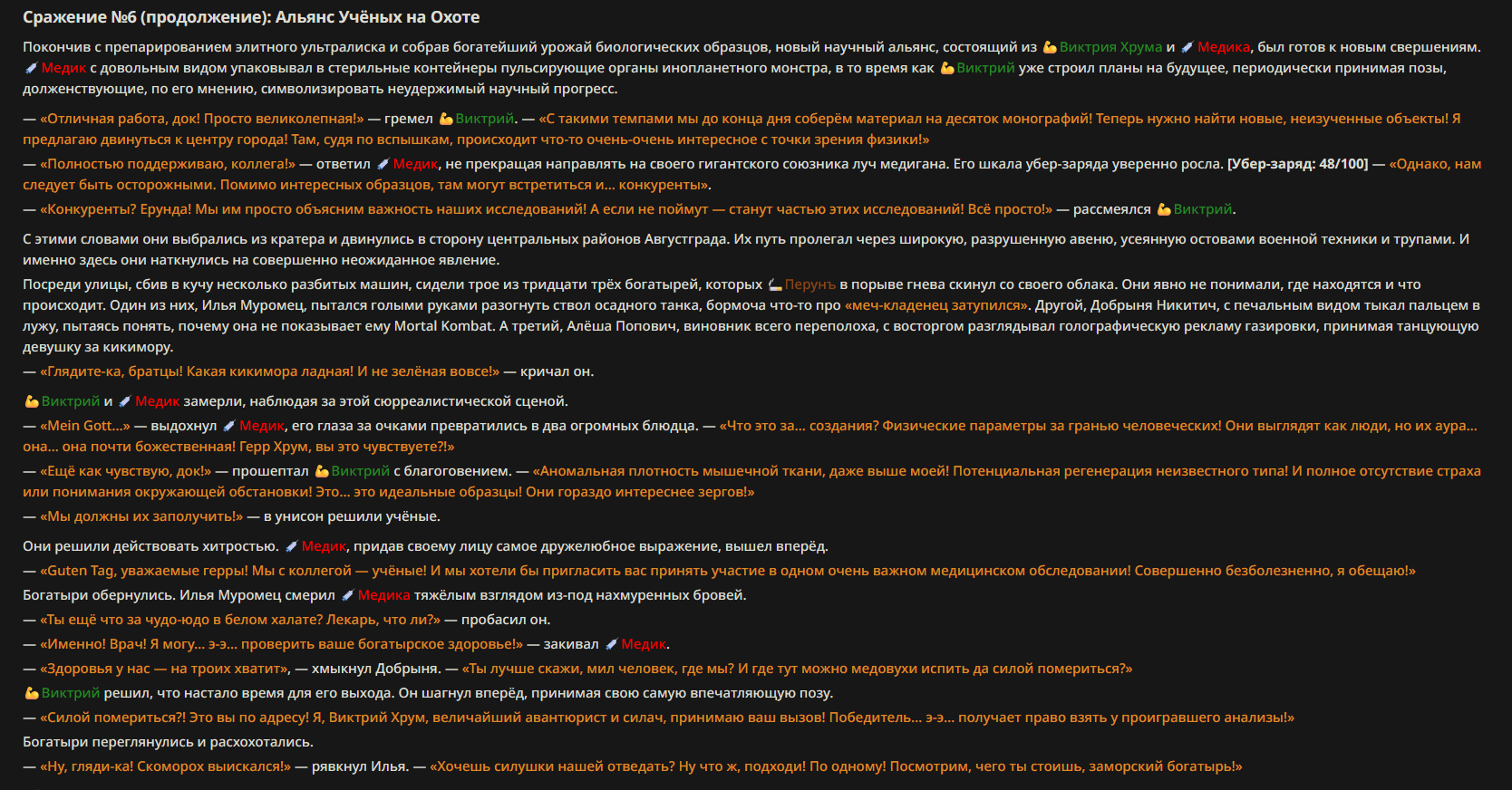Click the muscle emoji opening 'Виктрий и Медик замерли'
Image resolution: width=1512 pixels, height=790 pixels.
[32, 401]
